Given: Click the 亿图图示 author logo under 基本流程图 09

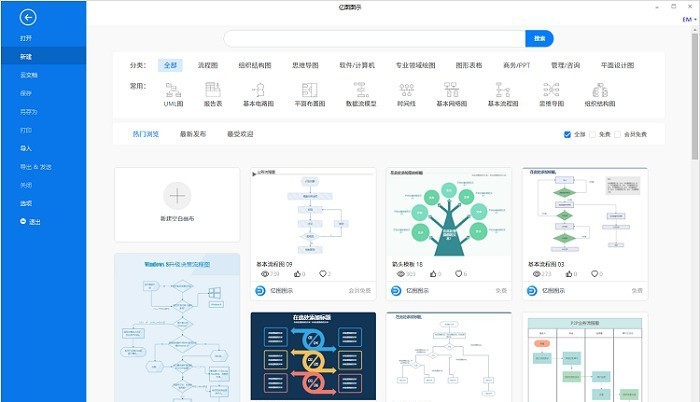Looking at the screenshot, I should coord(260,291).
